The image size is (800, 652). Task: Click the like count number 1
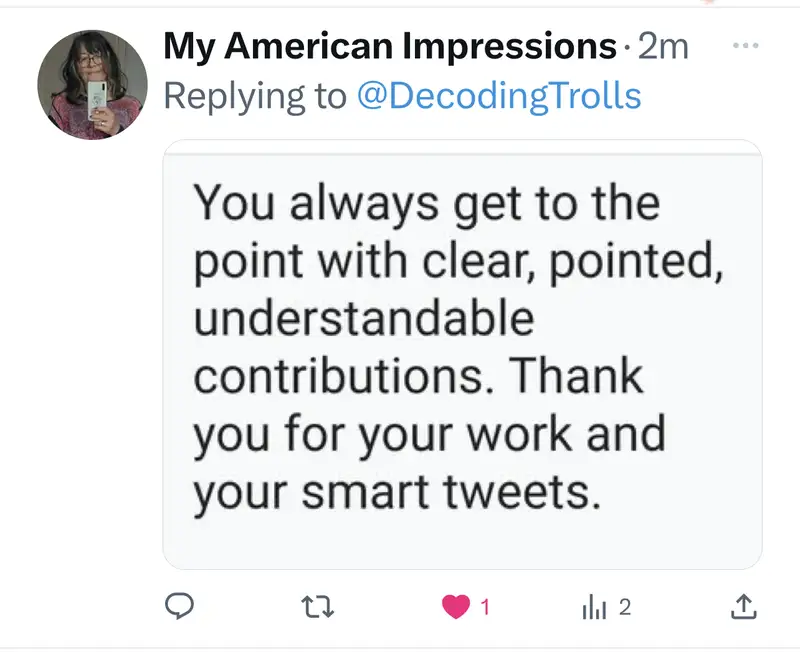pos(485,606)
